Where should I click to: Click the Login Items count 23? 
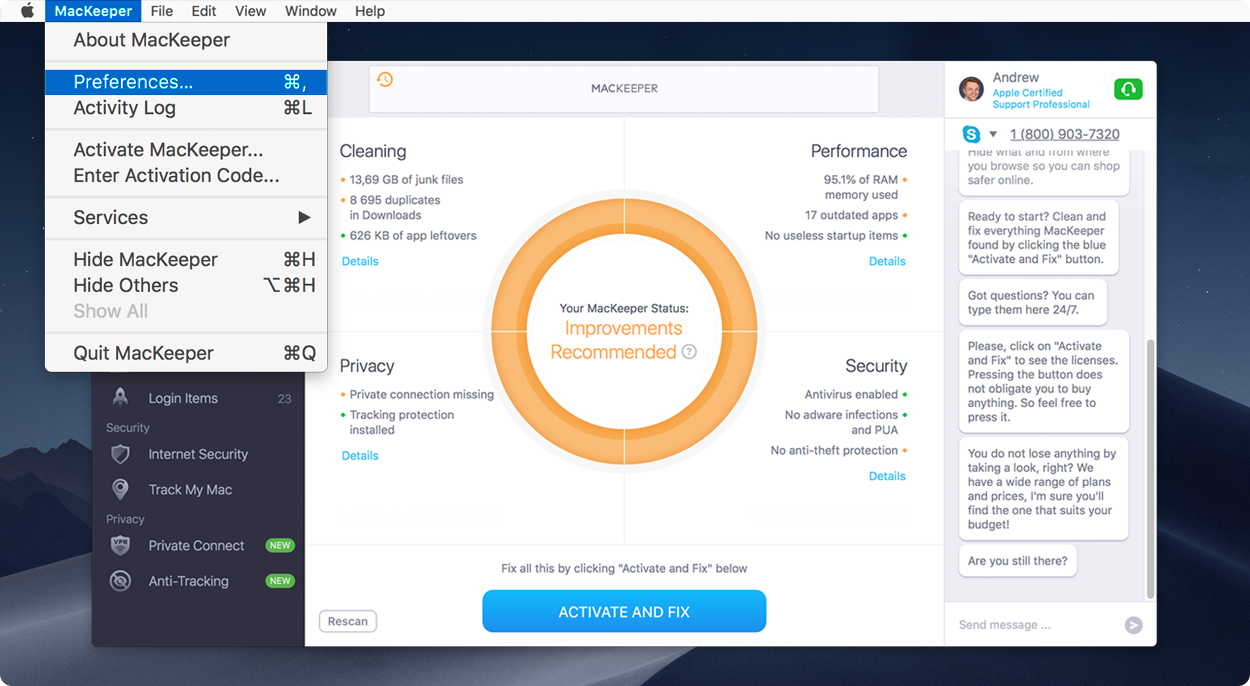(x=284, y=398)
